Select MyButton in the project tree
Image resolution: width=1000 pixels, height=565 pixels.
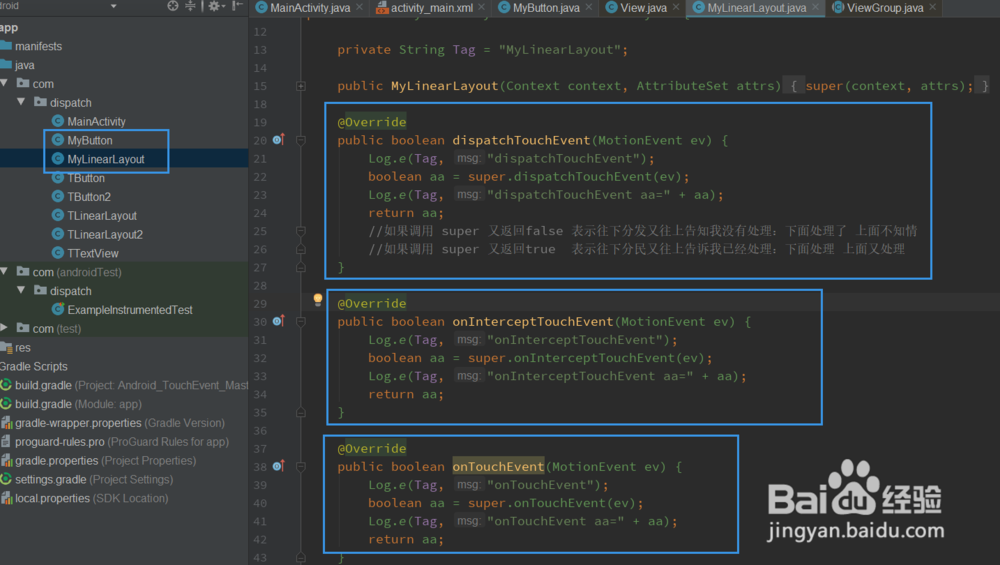tap(89, 140)
